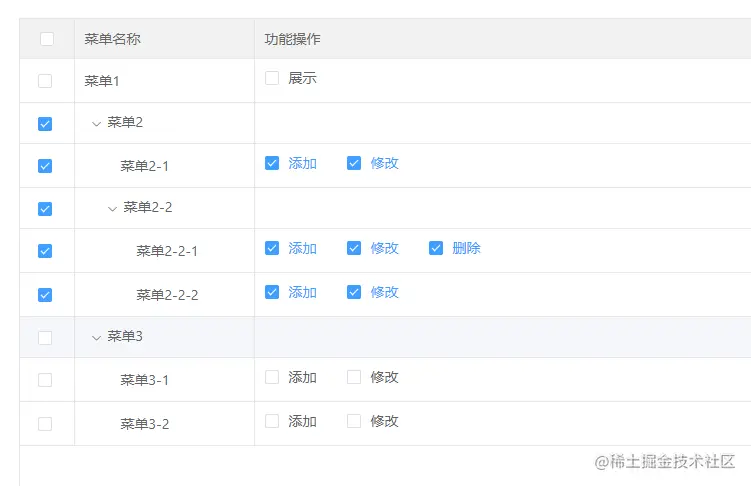The height and width of the screenshot is (486, 751).
Task: Uncheck the row checkbox for 菜单2
Action: point(45,124)
